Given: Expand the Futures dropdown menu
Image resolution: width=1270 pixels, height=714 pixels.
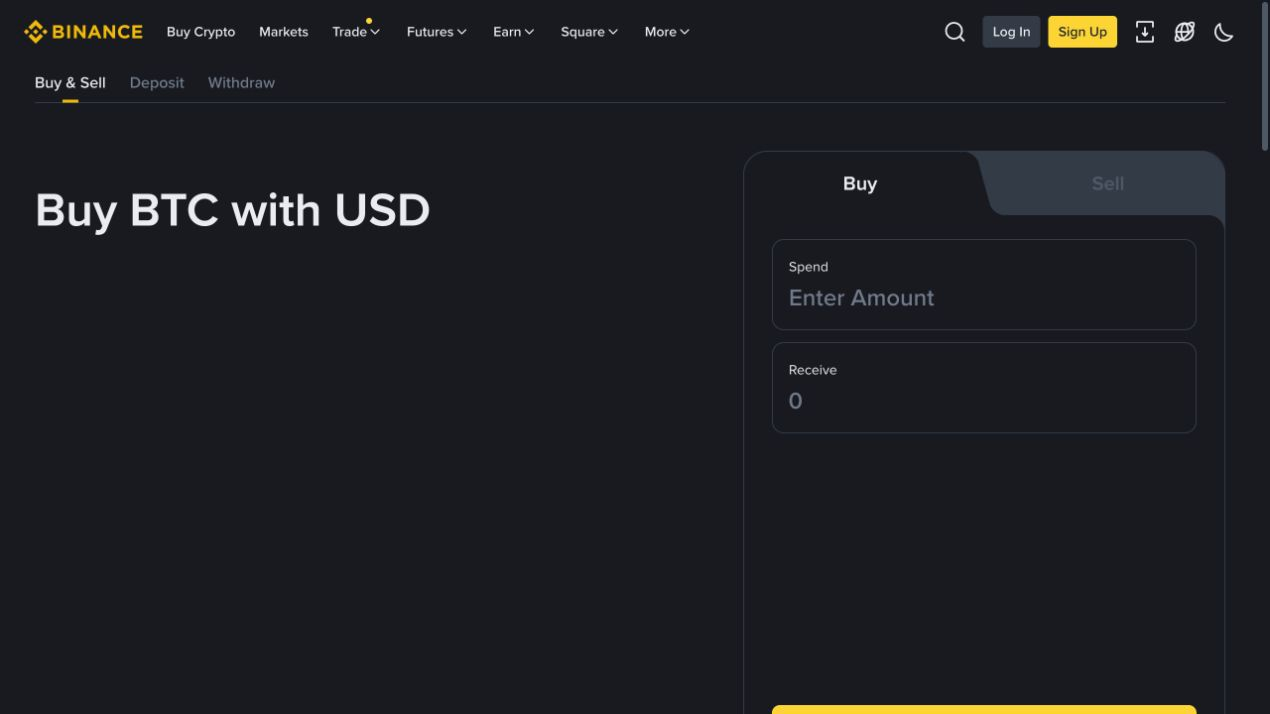Looking at the screenshot, I should coord(436,32).
